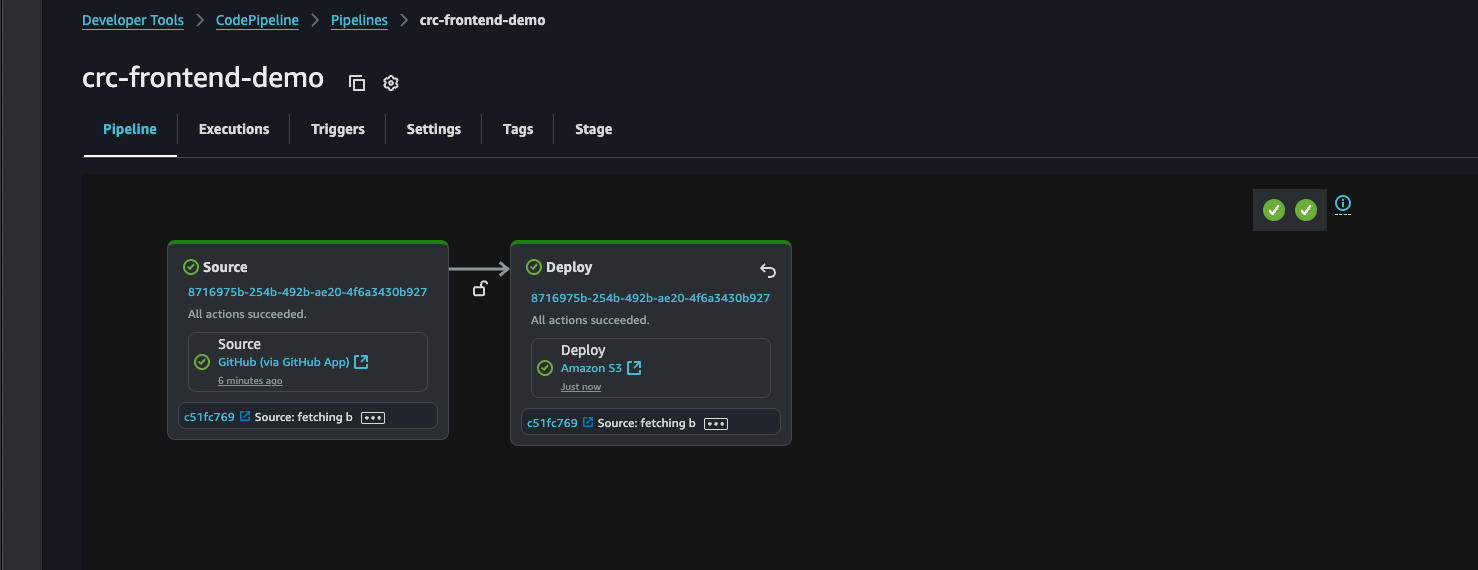1478x570 pixels.
Task: Toggle the transition lock between stages
Action: [480, 289]
